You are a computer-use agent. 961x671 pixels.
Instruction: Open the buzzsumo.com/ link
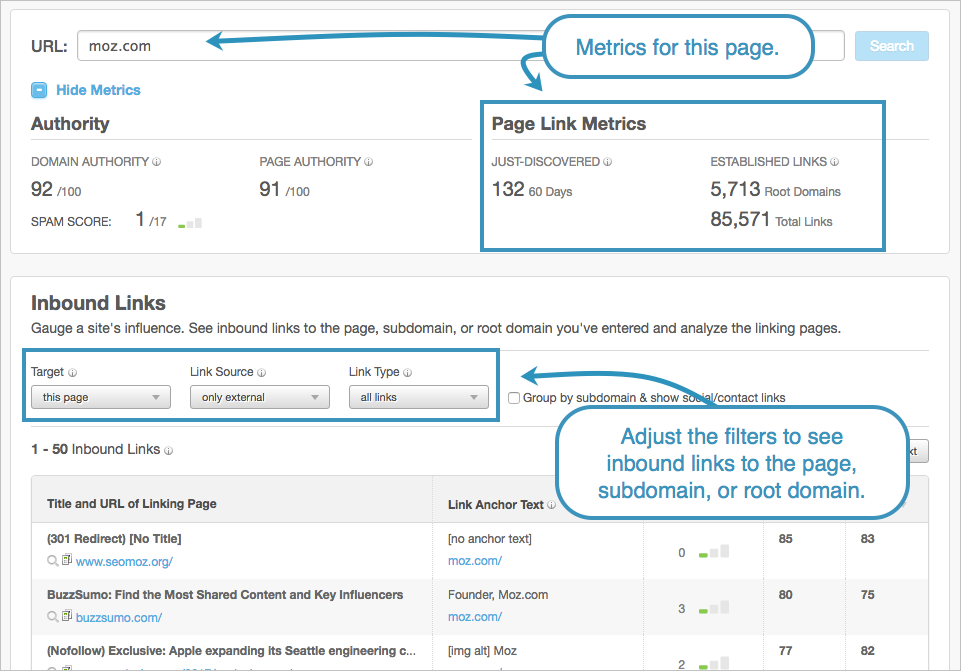tap(119, 618)
